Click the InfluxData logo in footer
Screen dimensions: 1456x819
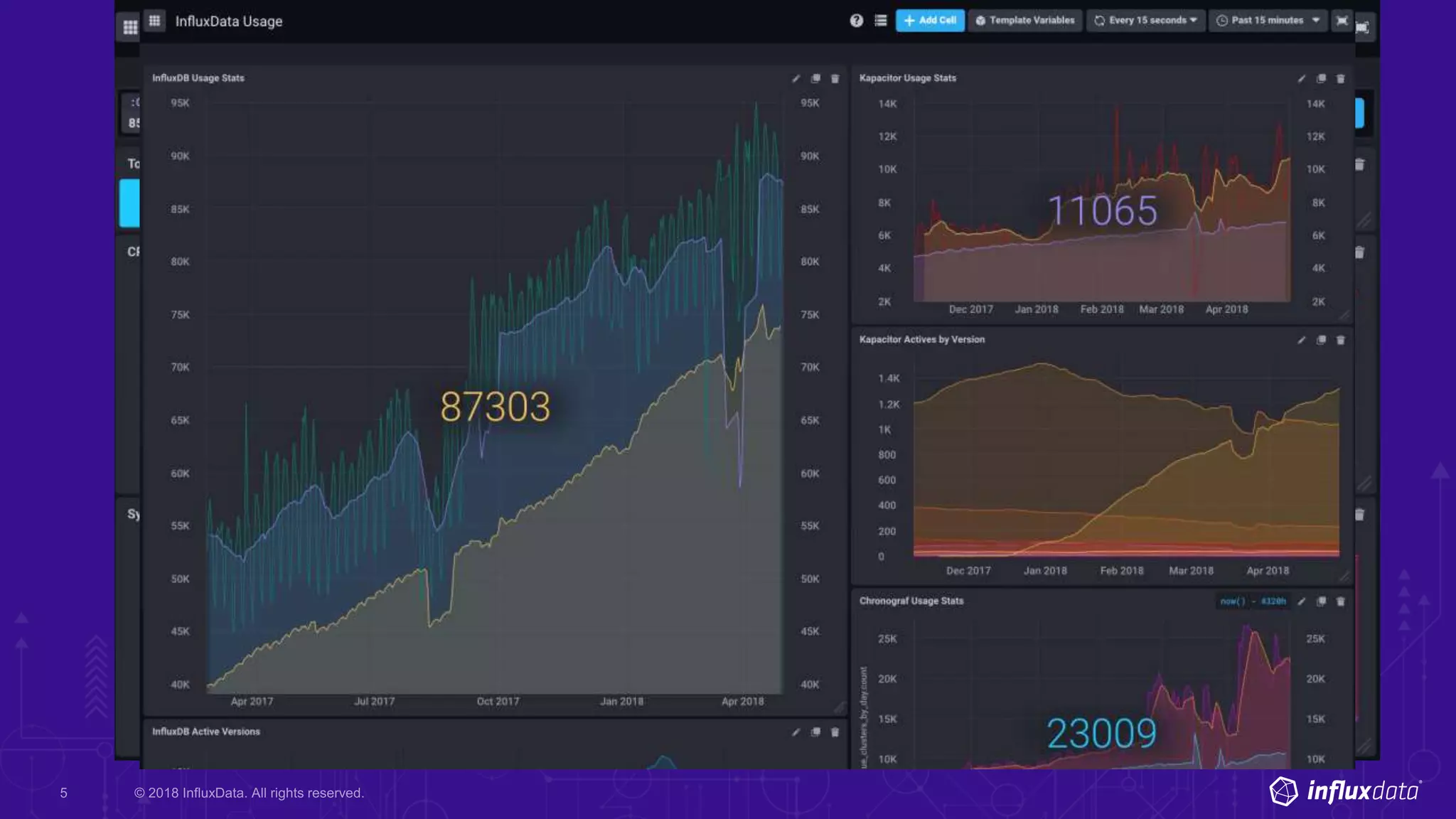click(x=1345, y=791)
